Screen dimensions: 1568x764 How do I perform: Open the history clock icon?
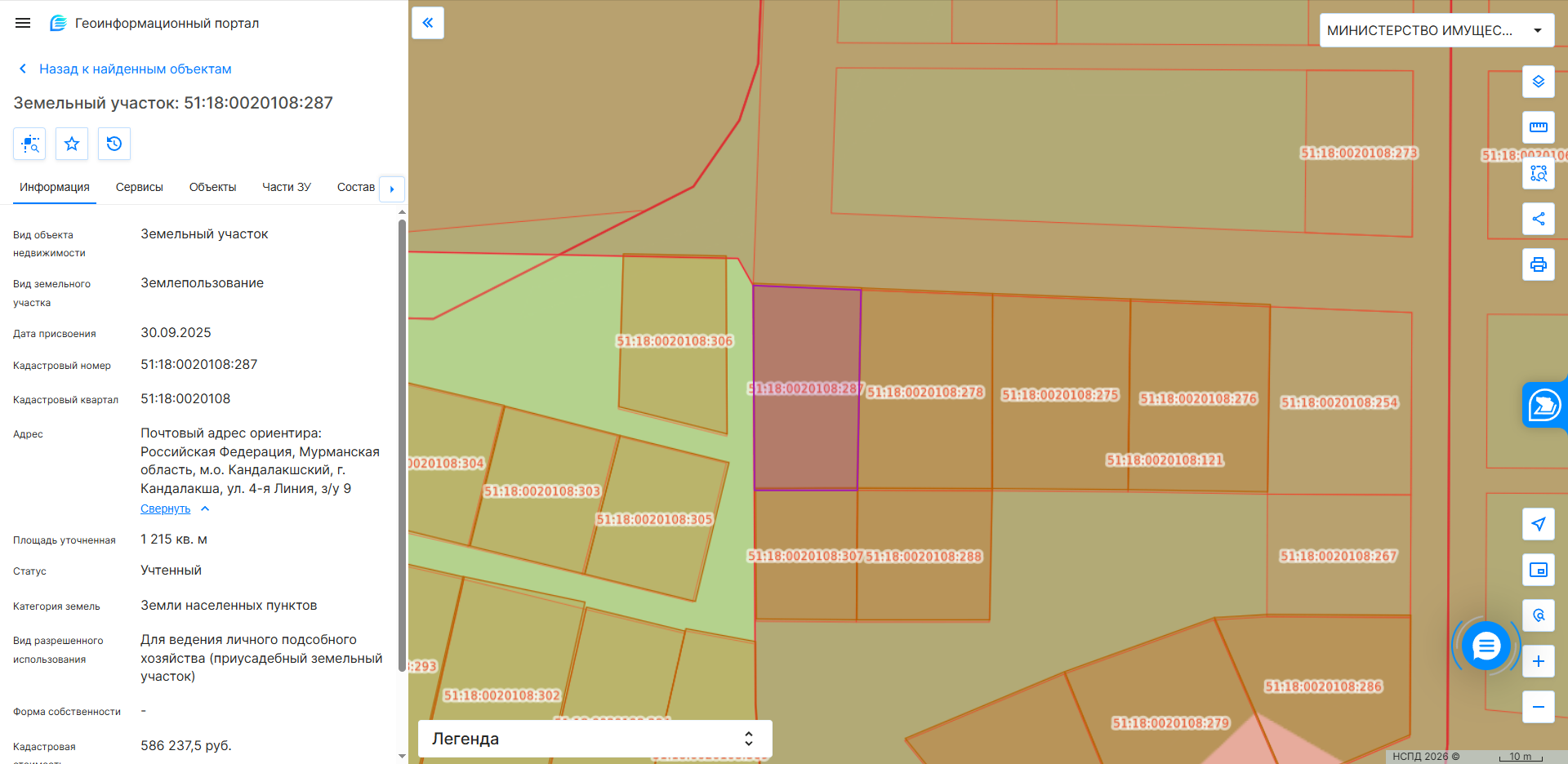(x=114, y=144)
